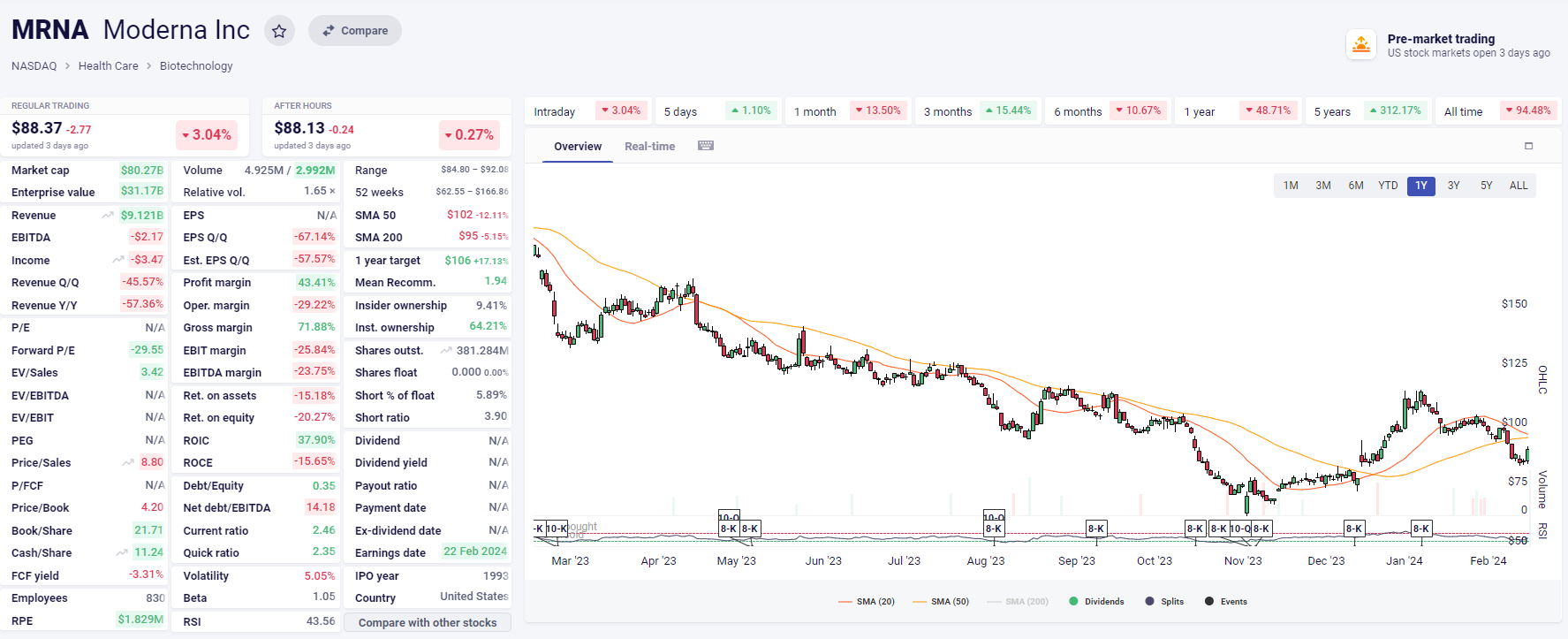Click the RPE value $1.829M
The width and height of the screenshot is (1568, 639).
click(140, 620)
